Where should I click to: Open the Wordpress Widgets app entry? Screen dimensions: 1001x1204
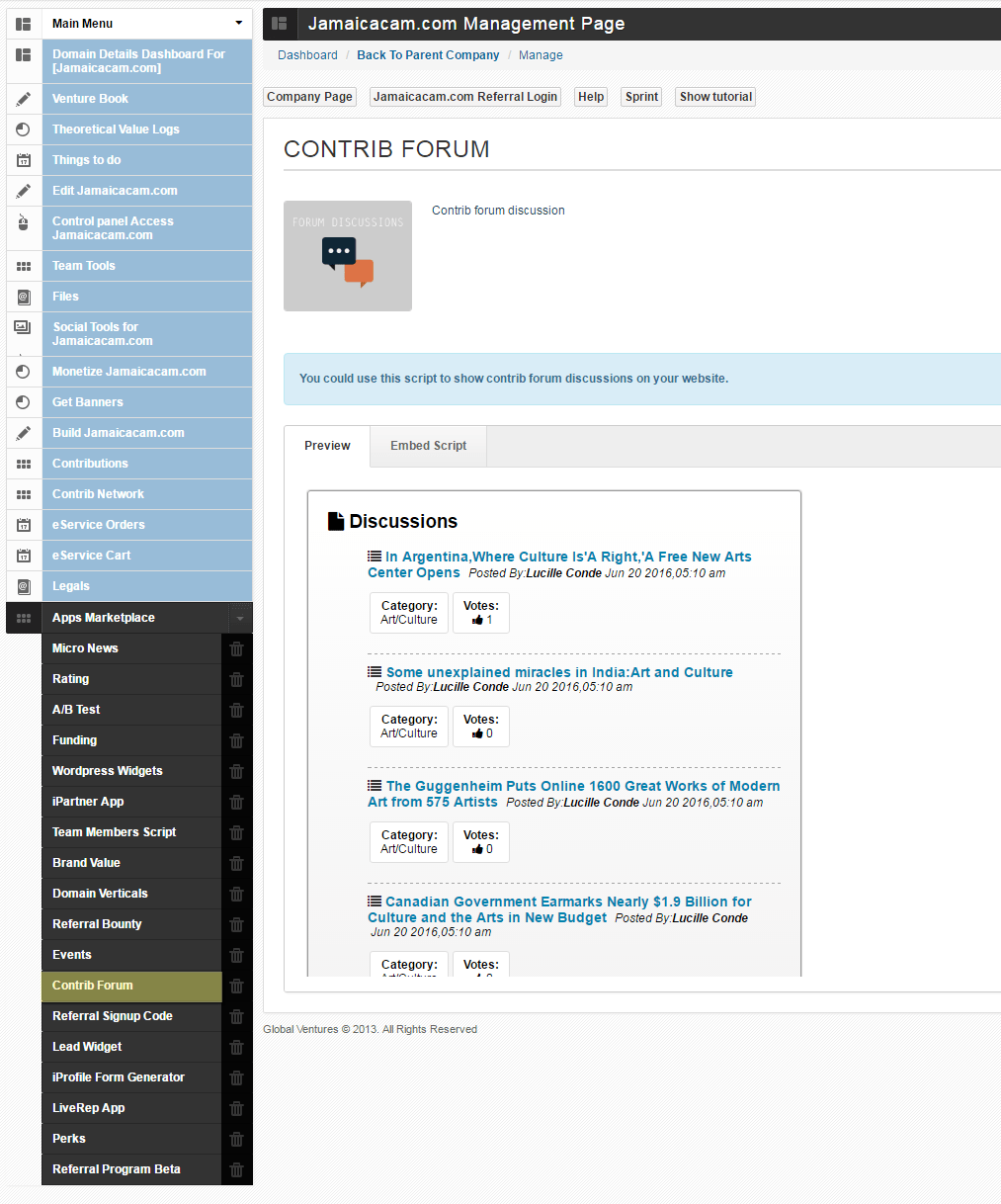(132, 771)
